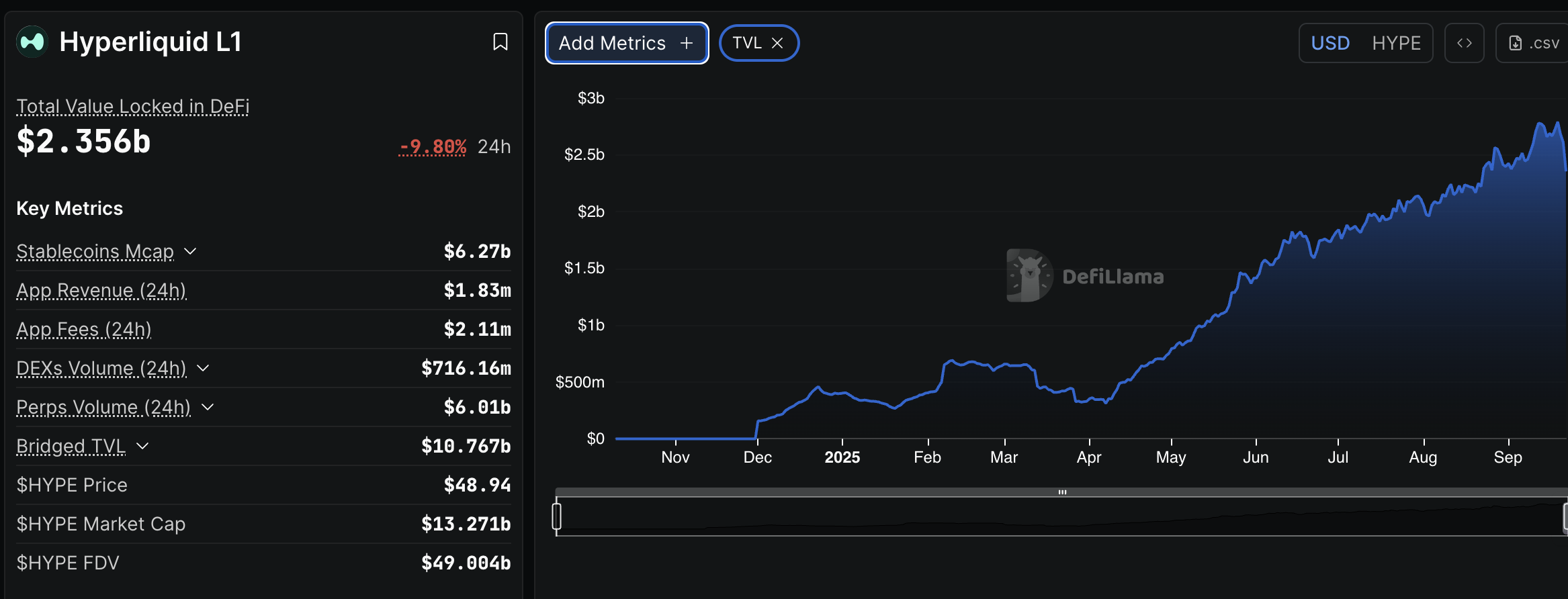Viewport: 1568px width, 599px height.
Task: Expand the Perps Volume (24h) details
Action: point(208,407)
